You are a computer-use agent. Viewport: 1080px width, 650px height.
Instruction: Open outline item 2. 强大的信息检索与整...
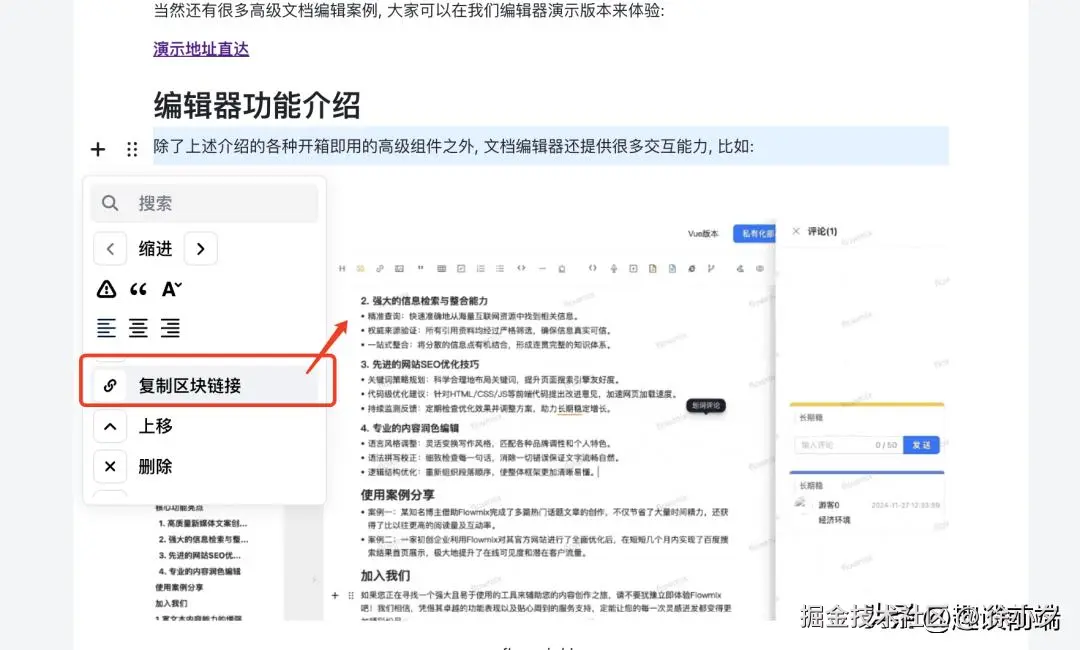pos(203,539)
